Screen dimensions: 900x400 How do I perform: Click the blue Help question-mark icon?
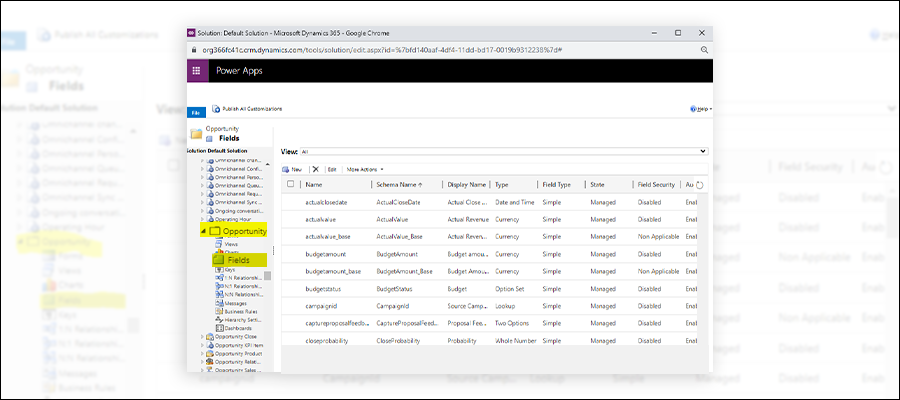coord(693,109)
